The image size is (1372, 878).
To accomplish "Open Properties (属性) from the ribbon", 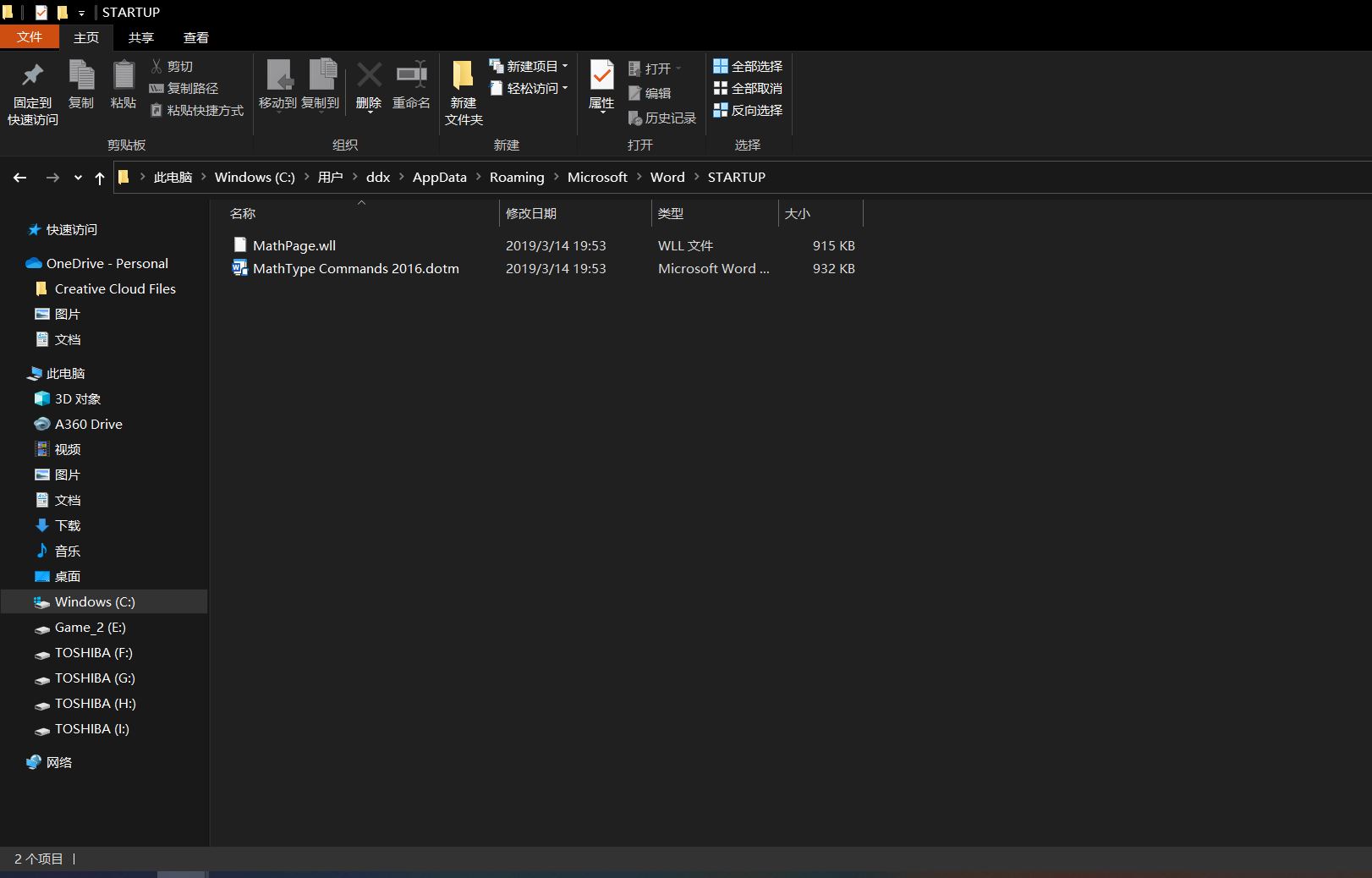I will (x=601, y=85).
